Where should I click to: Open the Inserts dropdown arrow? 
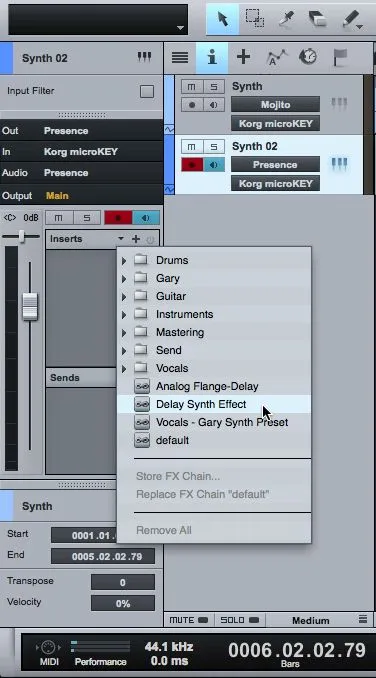pyautogui.click(x=121, y=239)
